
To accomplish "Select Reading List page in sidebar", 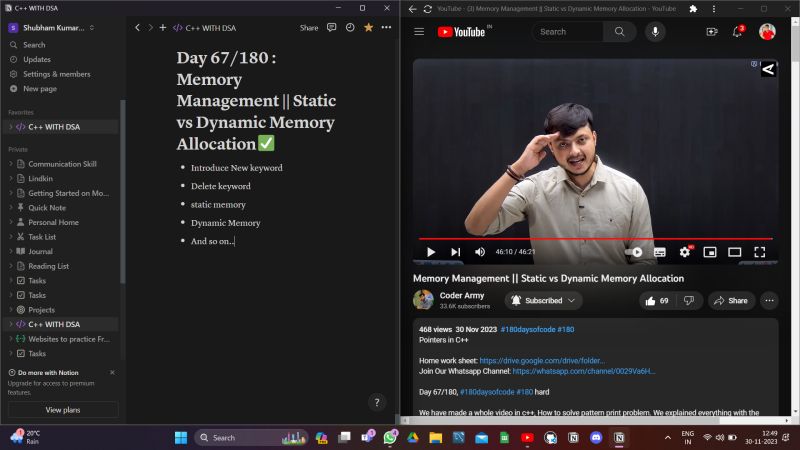I will coord(48,266).
